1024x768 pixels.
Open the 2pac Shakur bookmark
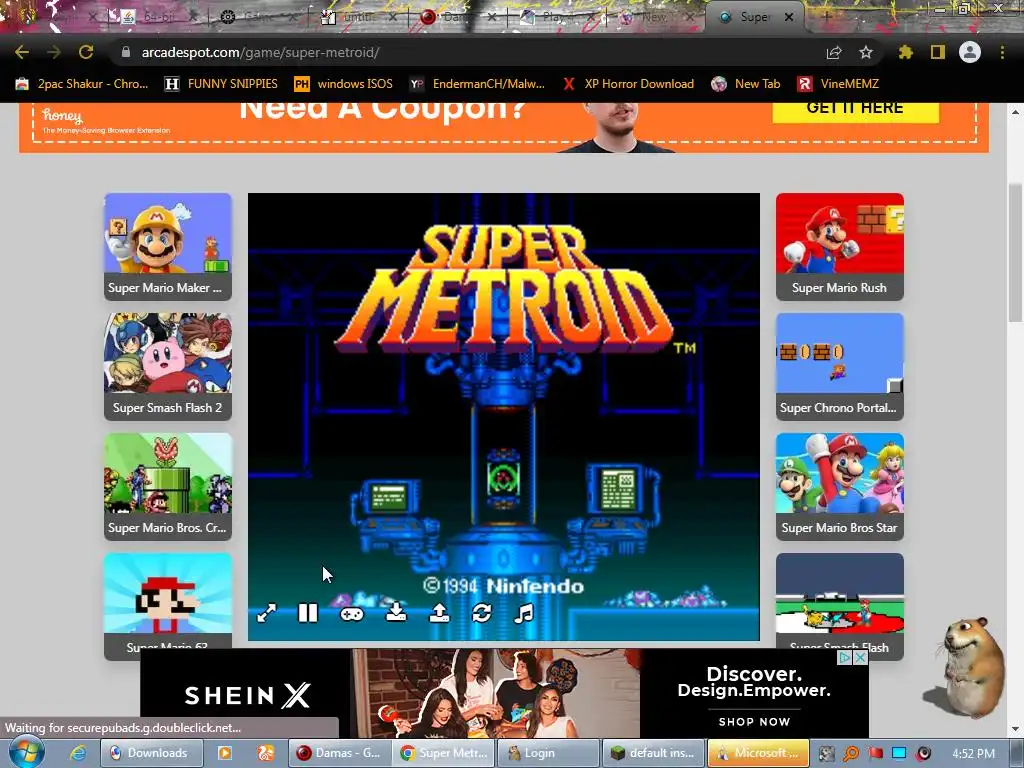[82, 84]
